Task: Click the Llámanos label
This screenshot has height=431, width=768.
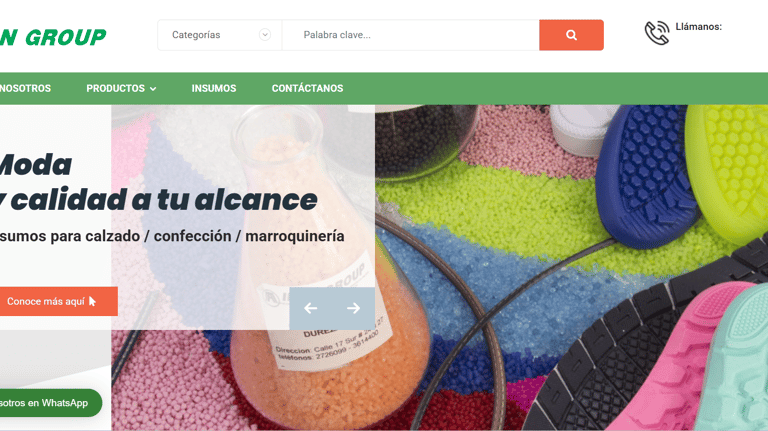Action: pyautogui.click(x=698, y=27)
